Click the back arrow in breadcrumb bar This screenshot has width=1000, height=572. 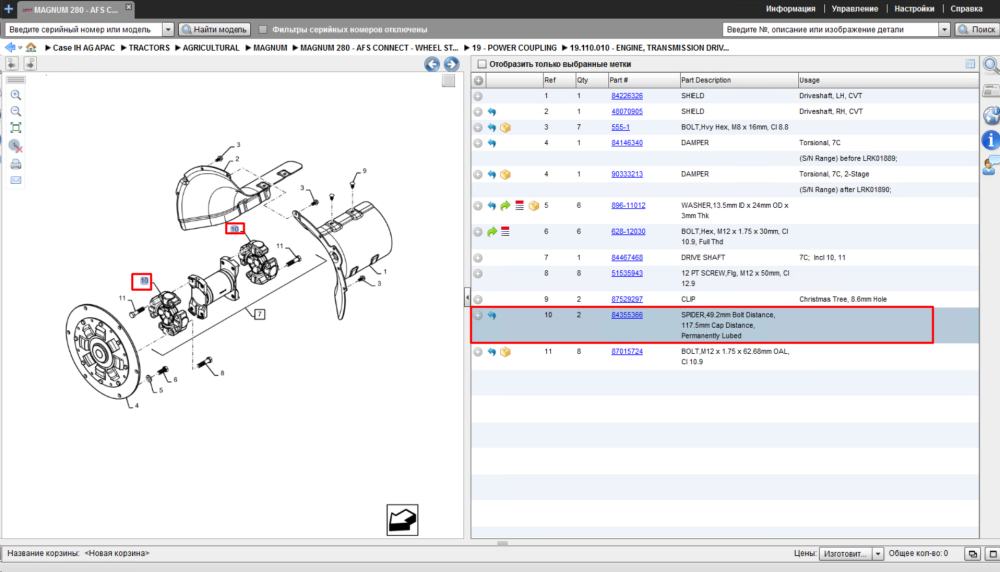tap(10, 48)
